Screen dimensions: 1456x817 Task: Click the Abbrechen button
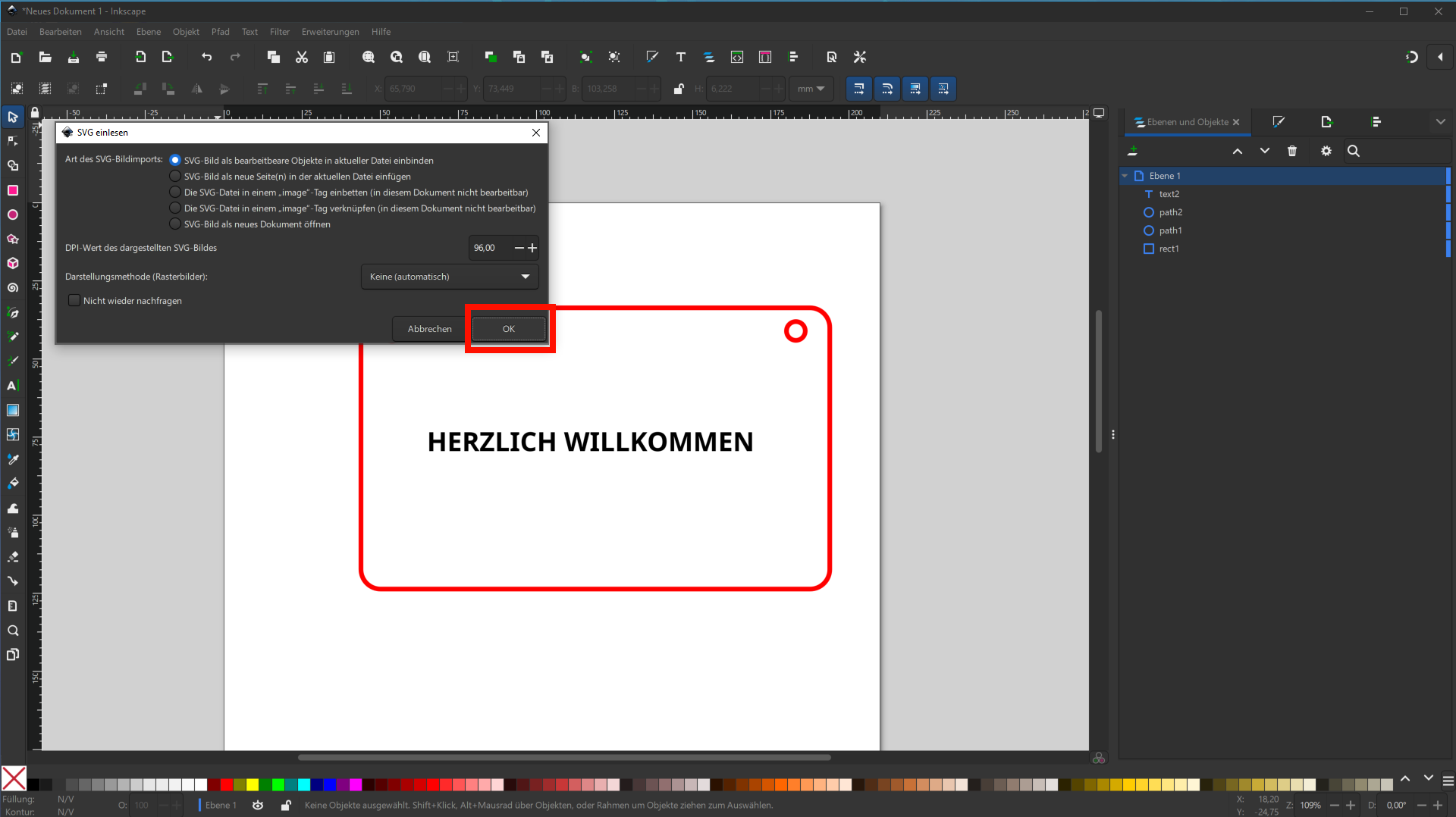click(430, 329)
